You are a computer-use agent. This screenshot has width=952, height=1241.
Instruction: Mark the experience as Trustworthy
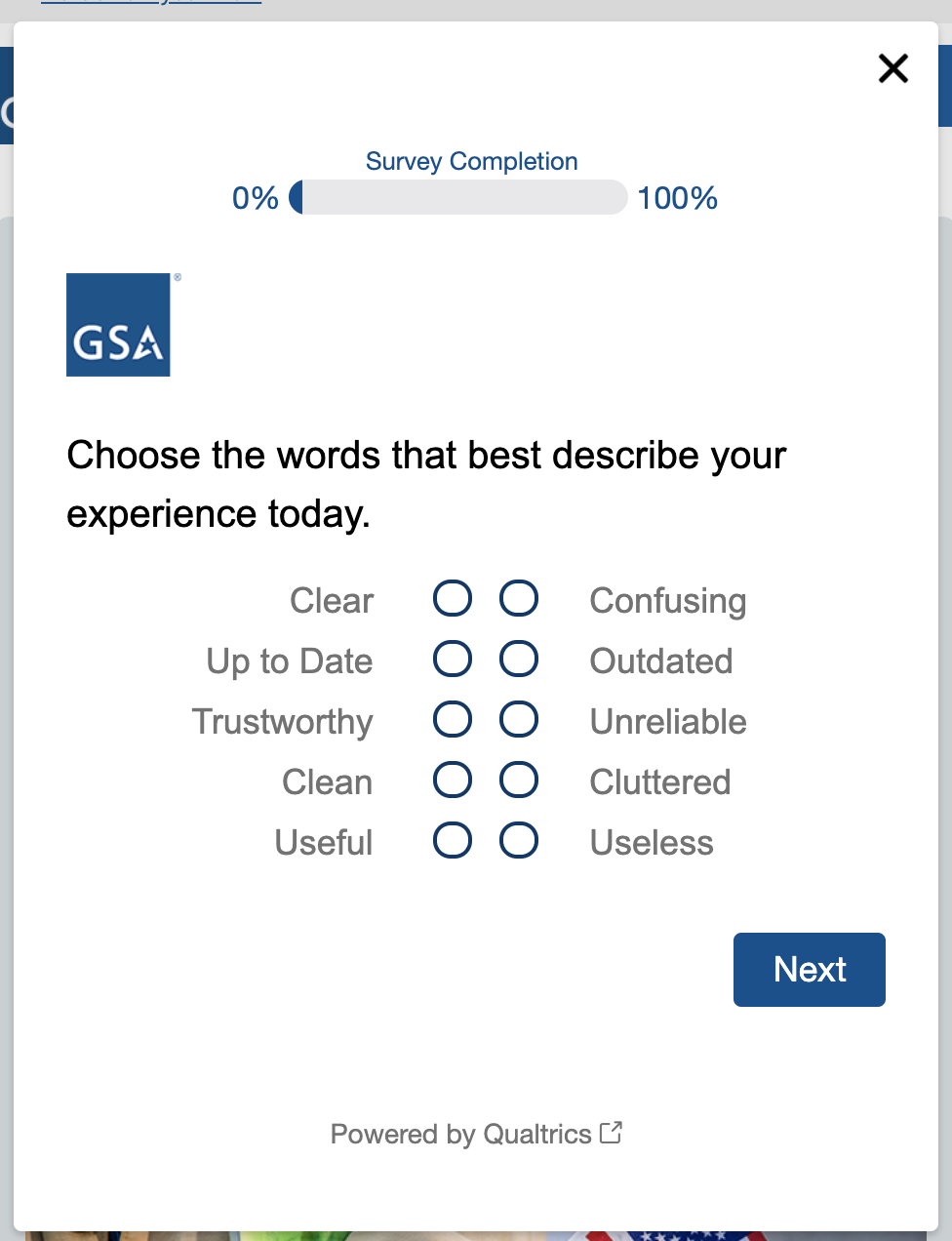pos(453,720)
